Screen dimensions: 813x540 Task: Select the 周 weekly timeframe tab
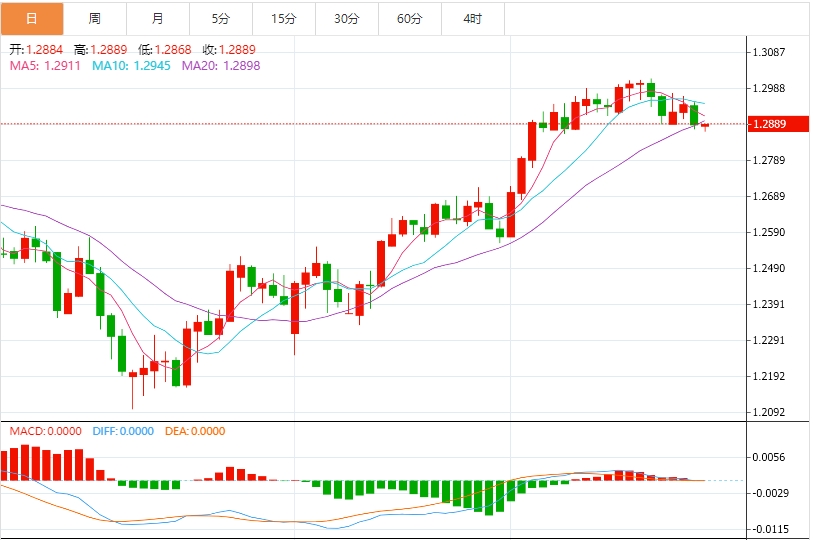pyautogui.click(x=94, y=18)
